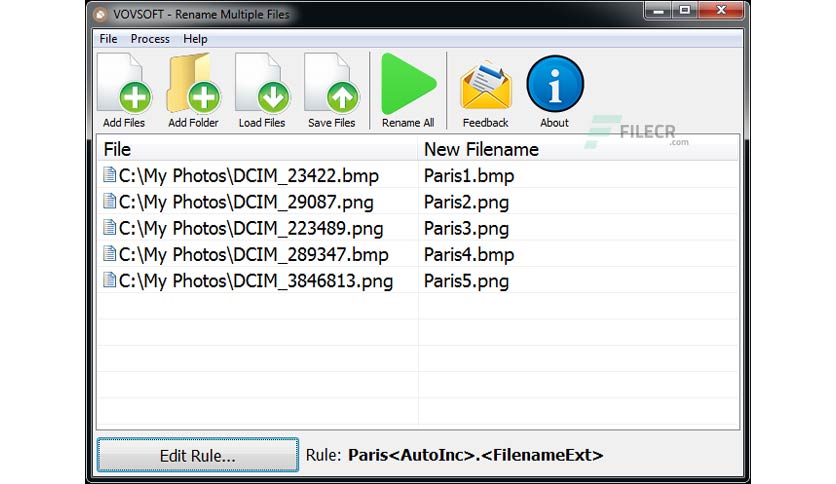This screenshot has height=484, width=836.
Task: Select row C:\My Photos\DCIM_223489.png
Action: pos(418,228)
